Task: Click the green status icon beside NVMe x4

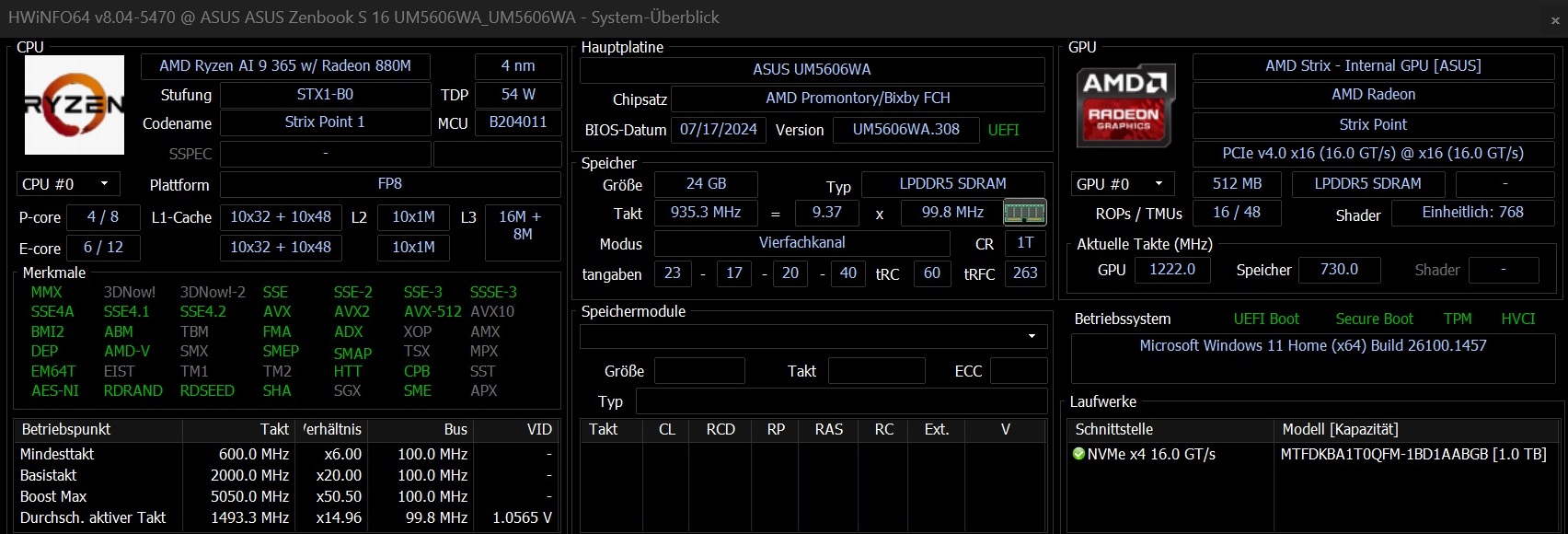Action: click(x=1079, y=454)
